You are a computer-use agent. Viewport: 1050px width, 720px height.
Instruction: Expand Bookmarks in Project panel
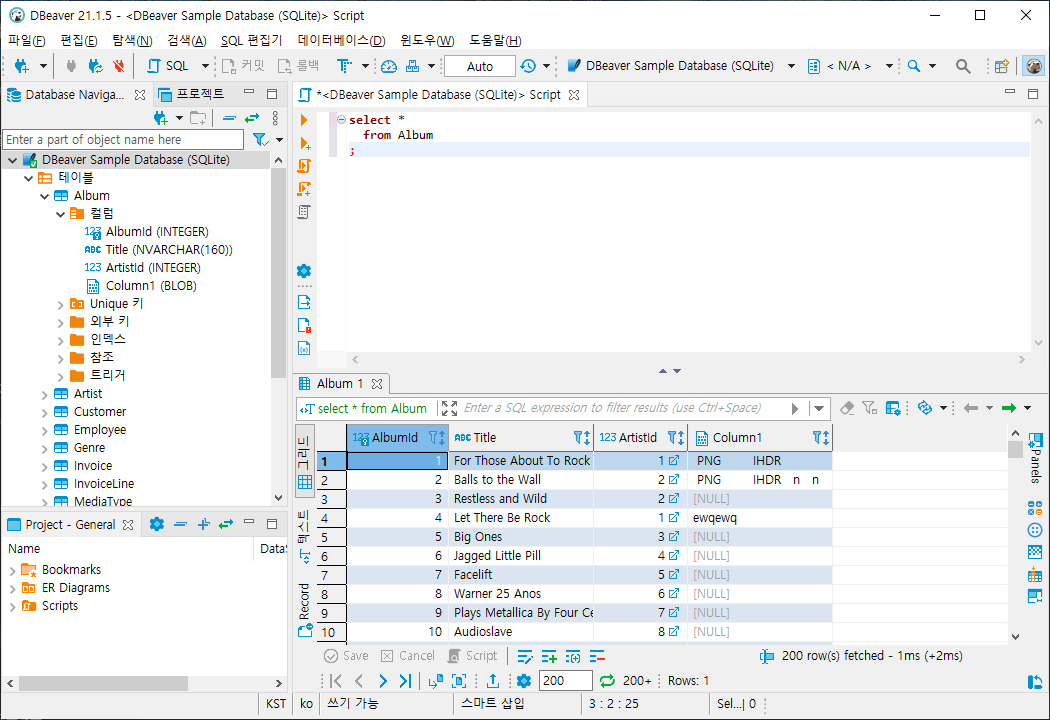point(12,571)
